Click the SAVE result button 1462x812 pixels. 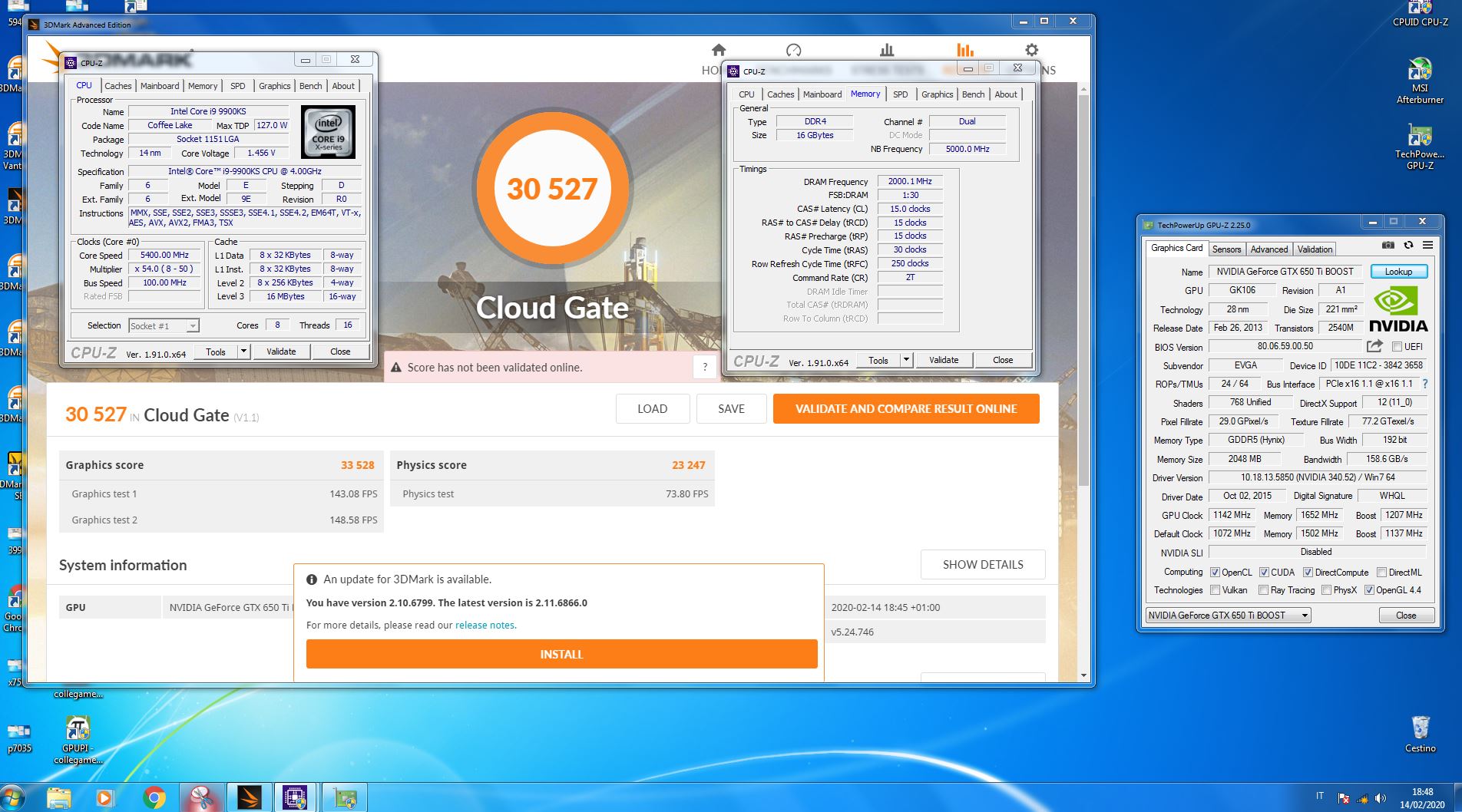coord(731,409)
